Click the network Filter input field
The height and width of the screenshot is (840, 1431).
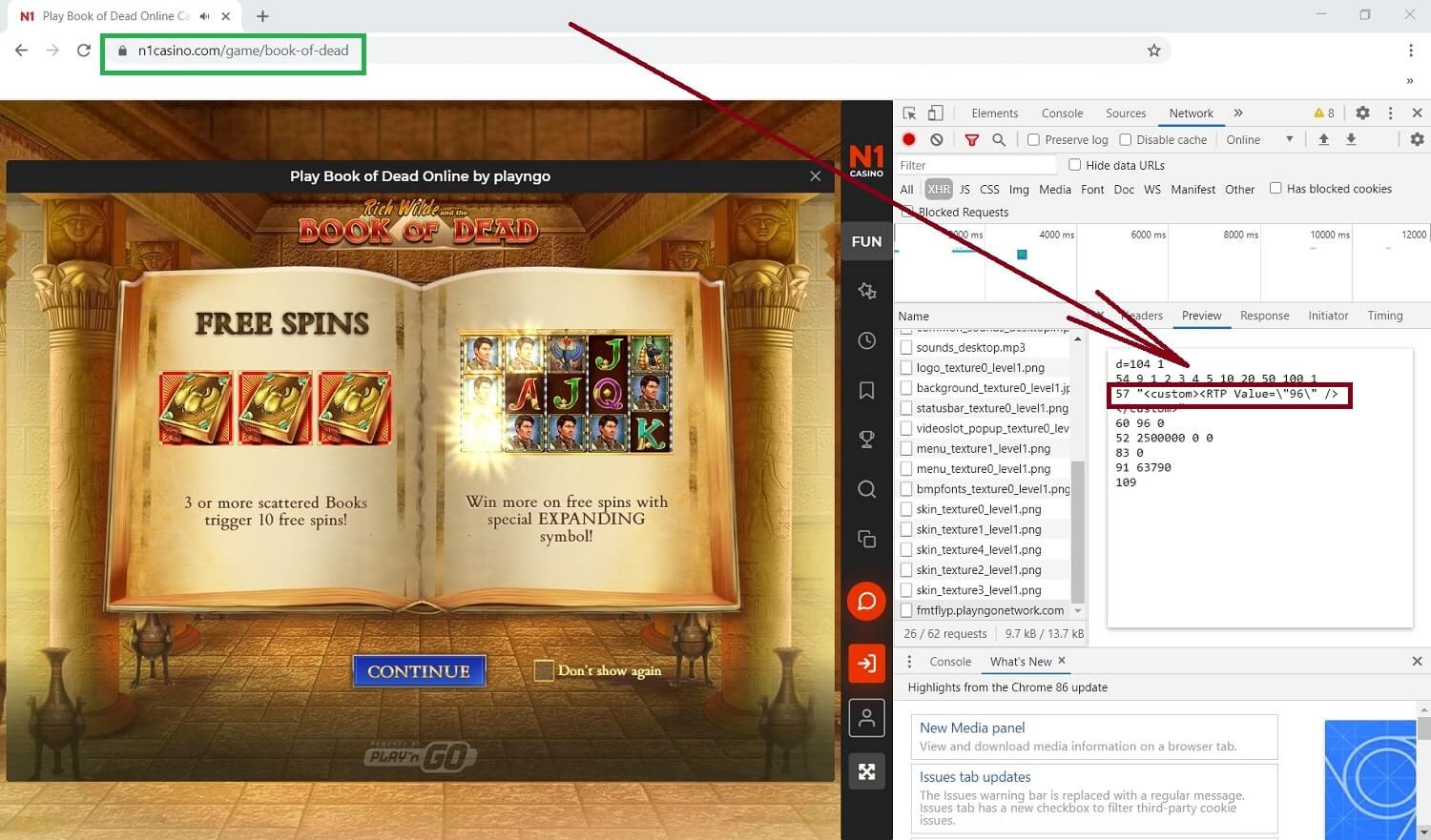tap(976, 165)
